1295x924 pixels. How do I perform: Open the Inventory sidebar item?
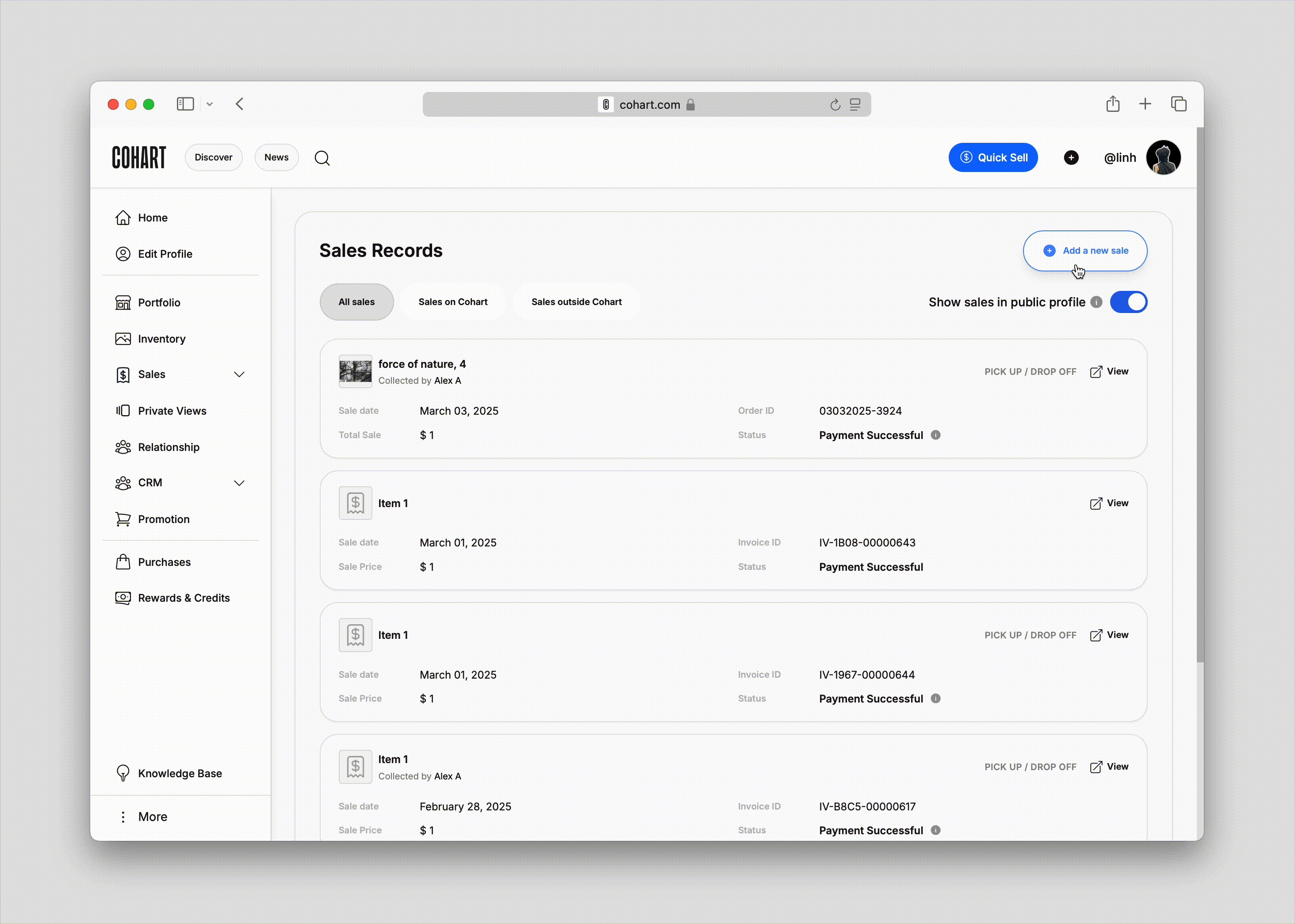point(161,339)
